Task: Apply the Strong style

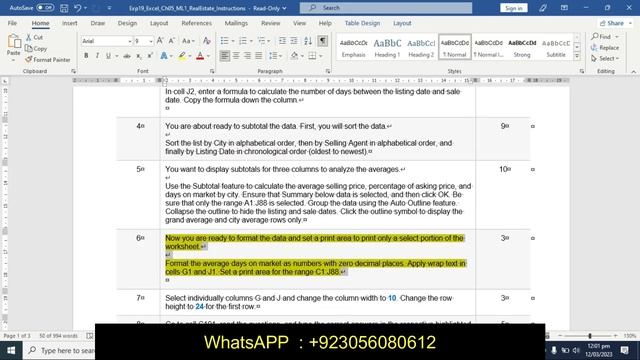Action: coord(522,47)
